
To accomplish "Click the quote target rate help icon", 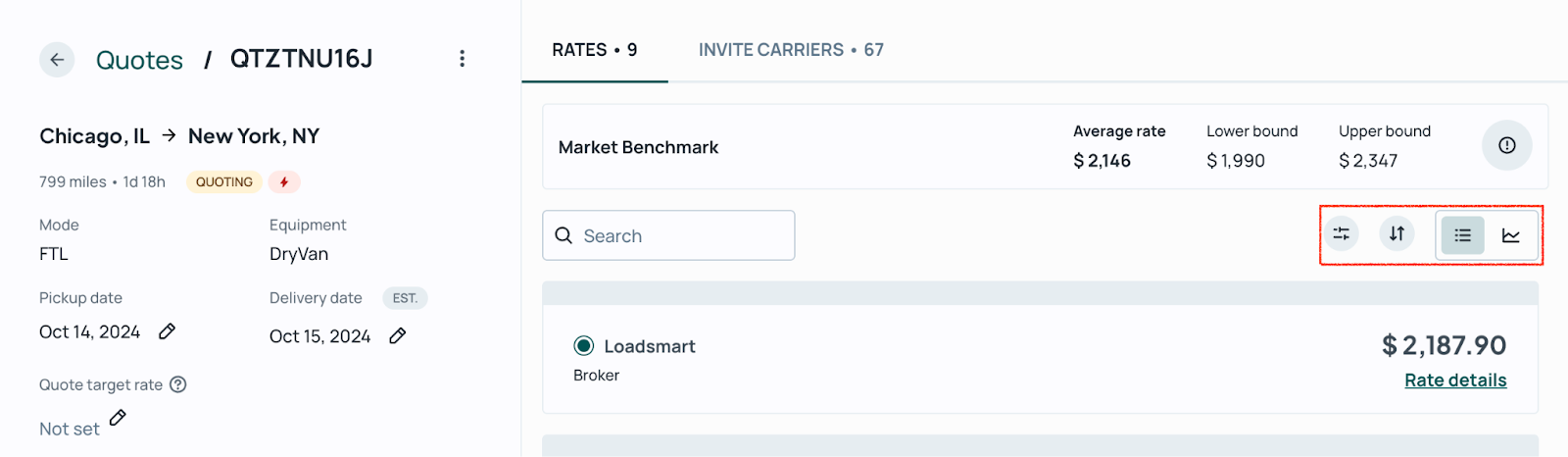I will [x=178, y=384].
